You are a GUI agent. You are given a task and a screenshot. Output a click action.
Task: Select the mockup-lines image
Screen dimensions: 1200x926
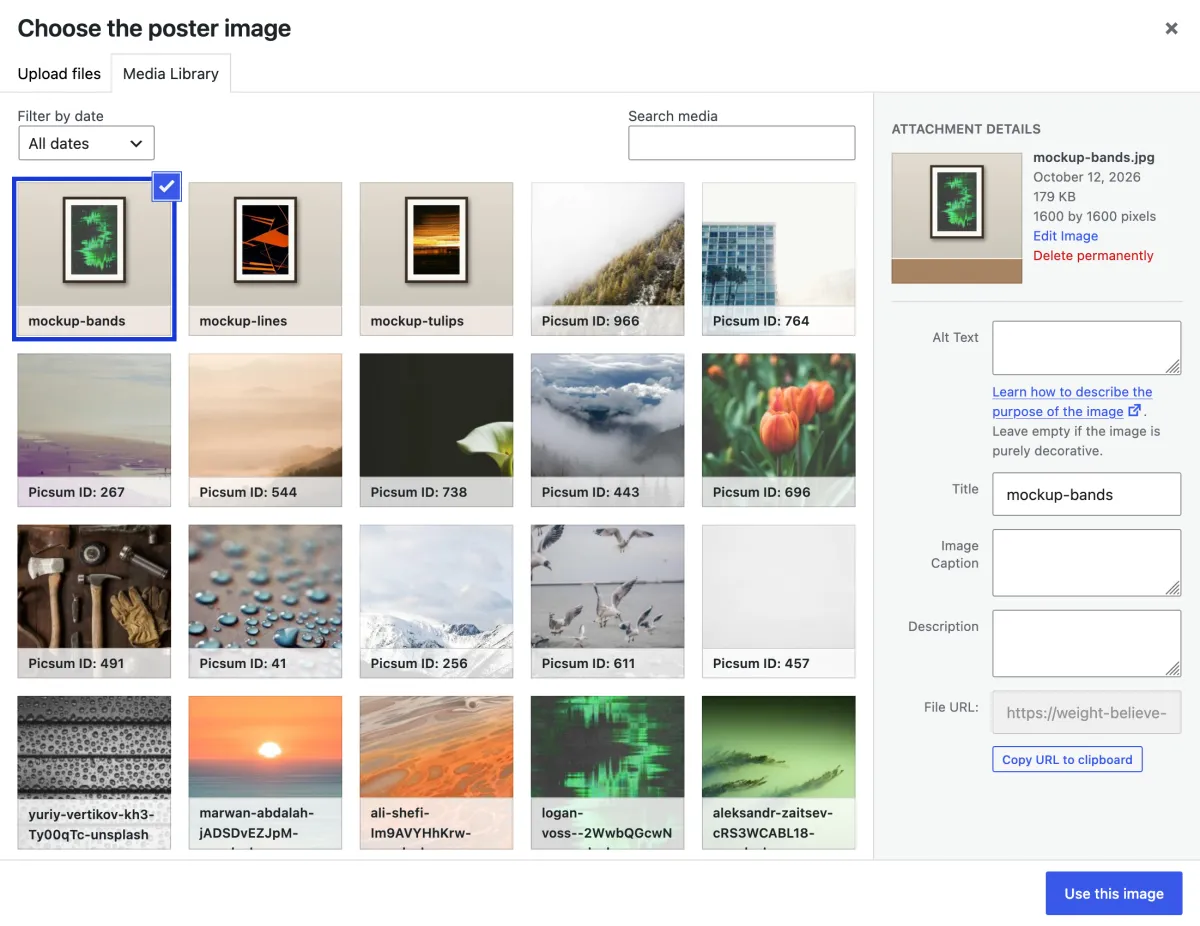(265, 258)
